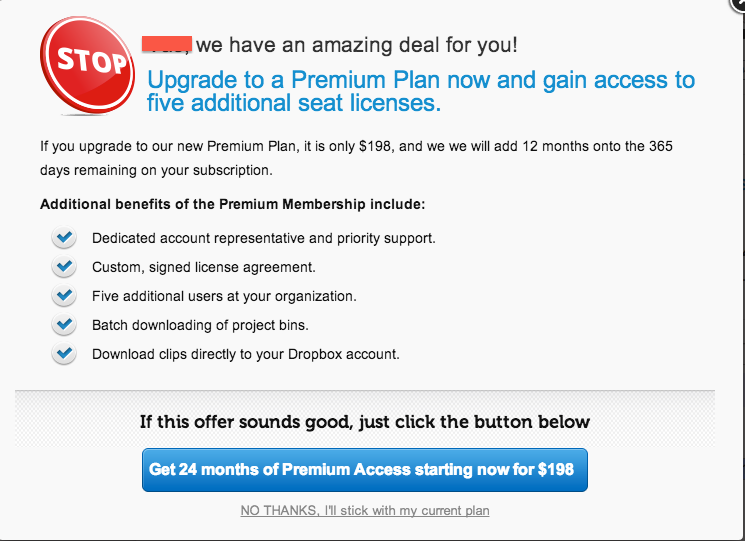Click checkmark beside Download clips to Dropbox

[64, 354]
